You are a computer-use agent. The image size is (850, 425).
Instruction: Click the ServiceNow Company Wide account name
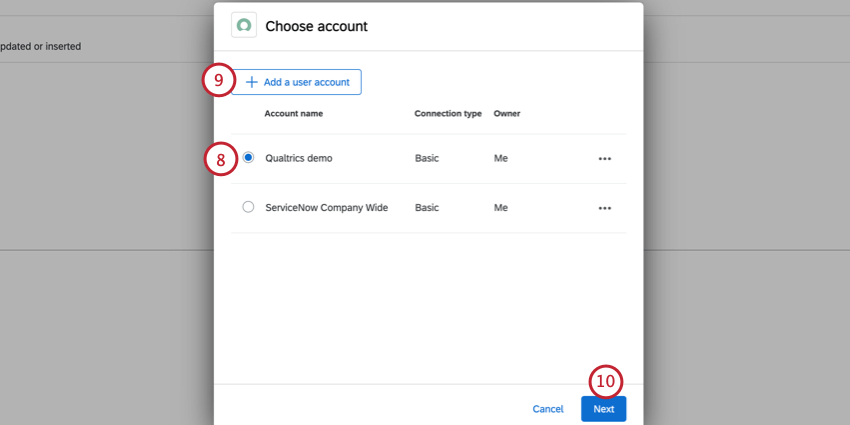[326, 208]
